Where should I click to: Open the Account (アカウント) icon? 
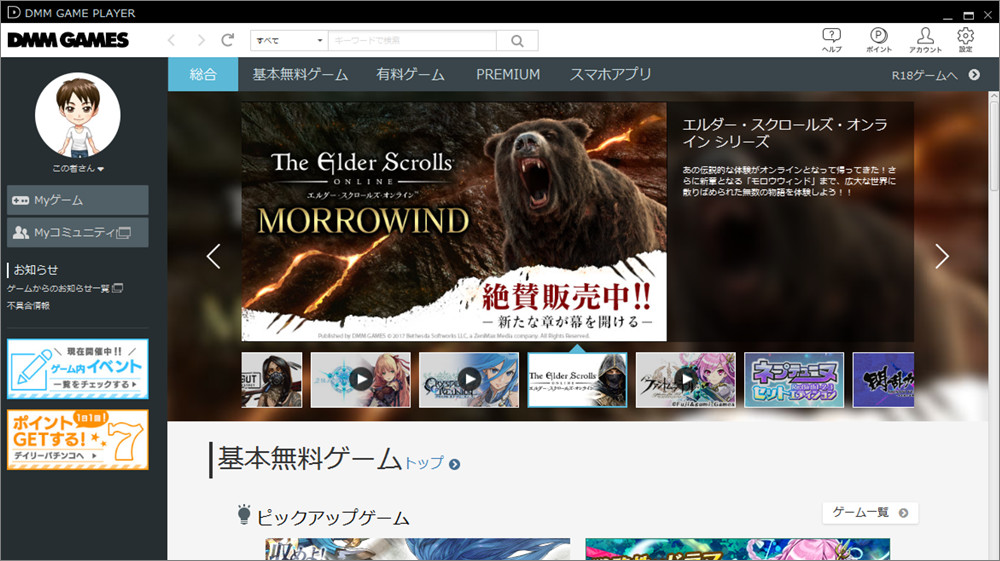(925, 40)
